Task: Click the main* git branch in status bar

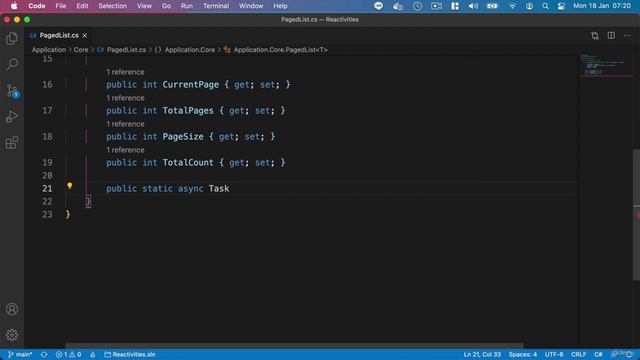Action: point(20,354)
